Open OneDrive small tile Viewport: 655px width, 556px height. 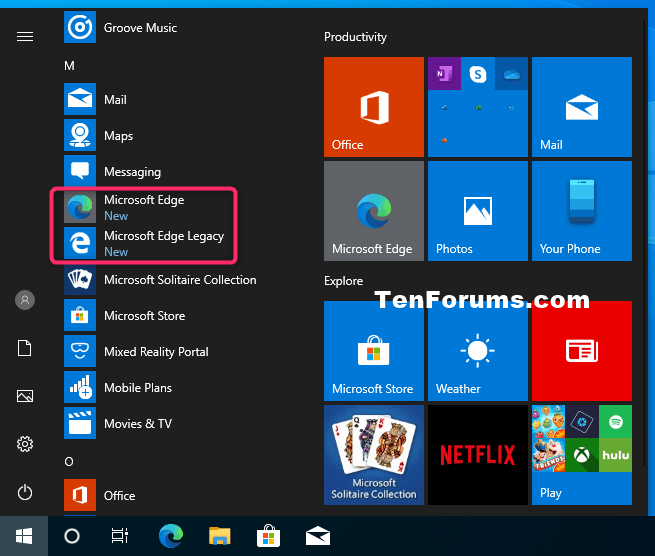511,74
